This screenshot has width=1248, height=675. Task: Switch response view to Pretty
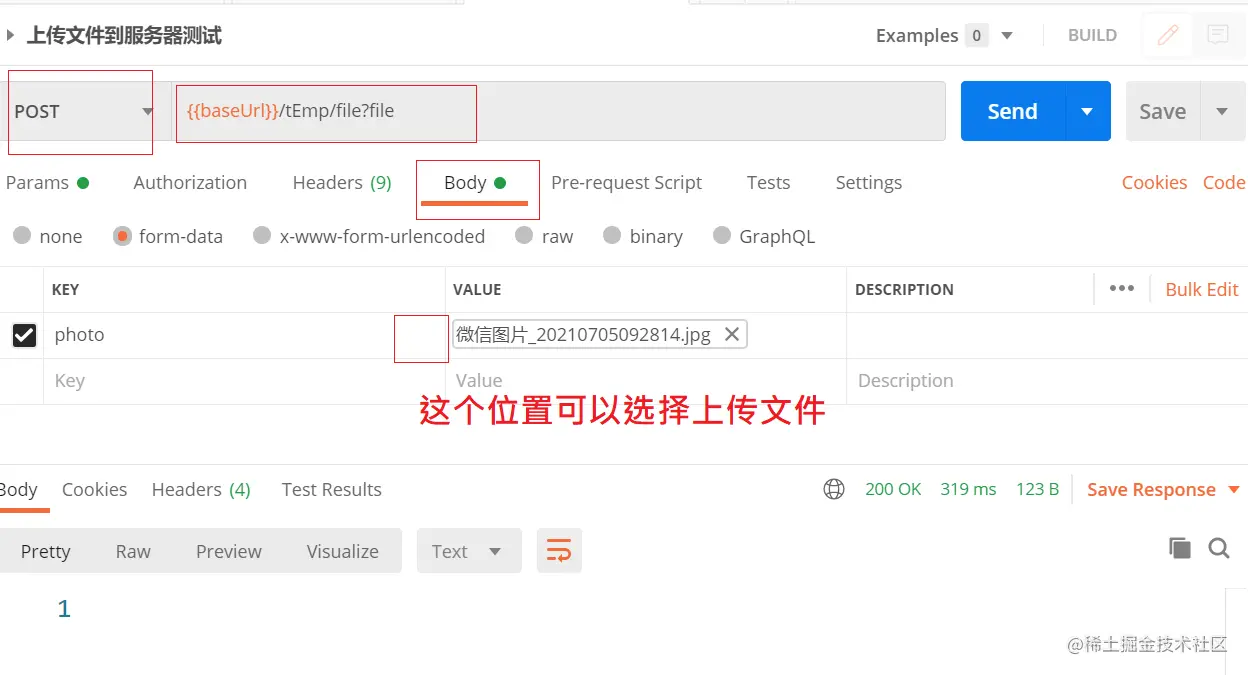(46, 551)
